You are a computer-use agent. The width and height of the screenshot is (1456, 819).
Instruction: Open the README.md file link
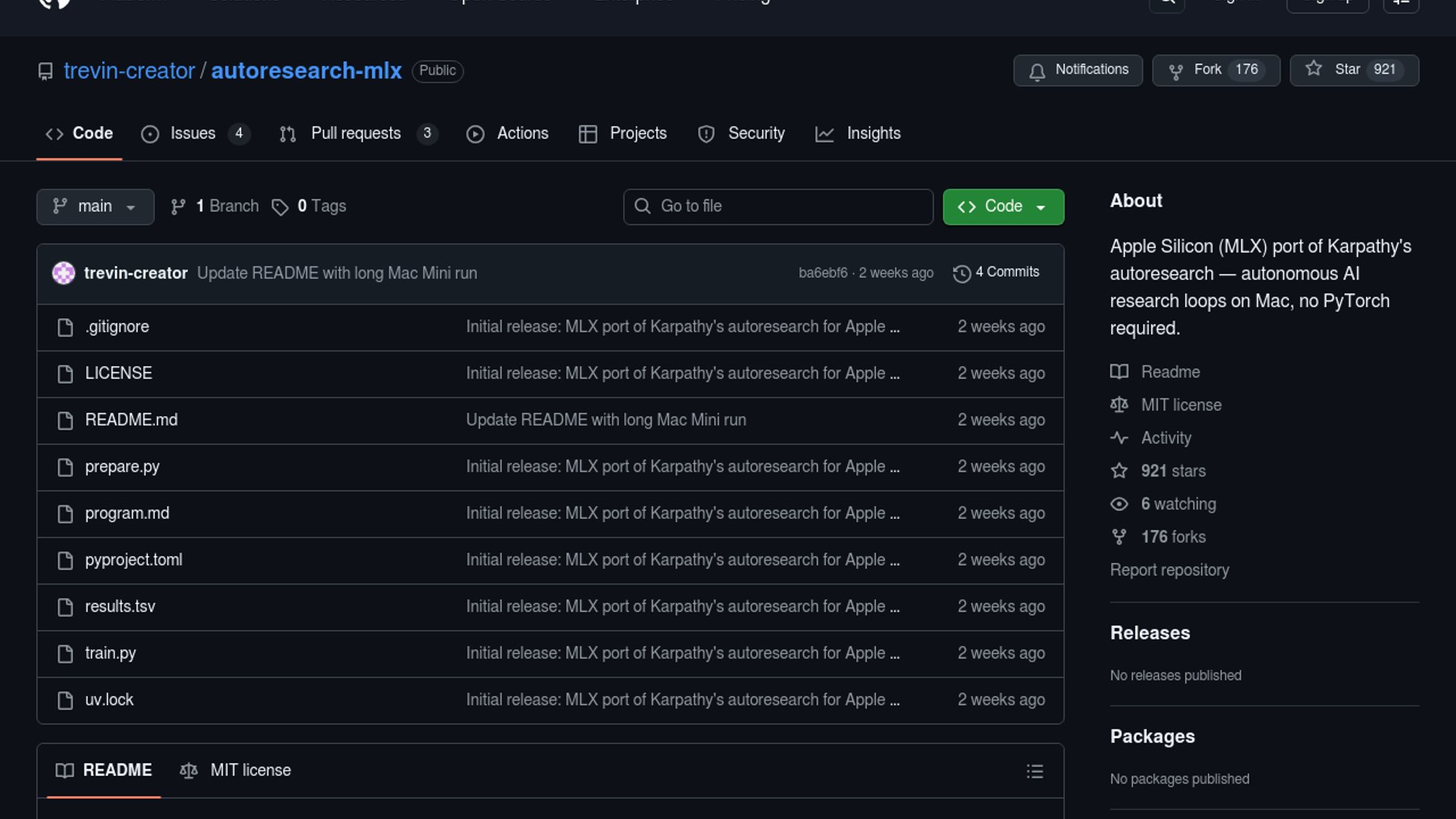pyautogui.click(x=131, y=420)
